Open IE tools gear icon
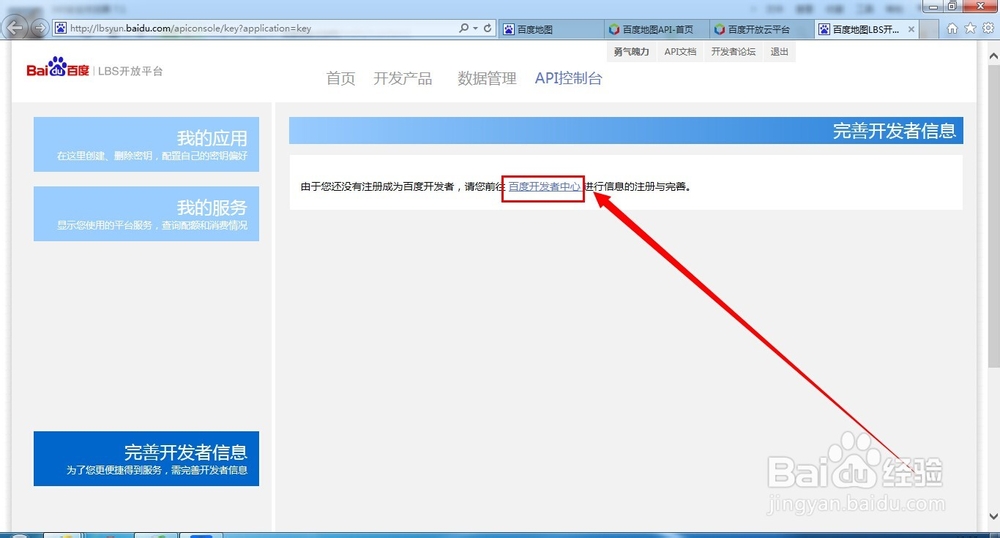The width and height of the screenshot is (1000, 538). 988,28
